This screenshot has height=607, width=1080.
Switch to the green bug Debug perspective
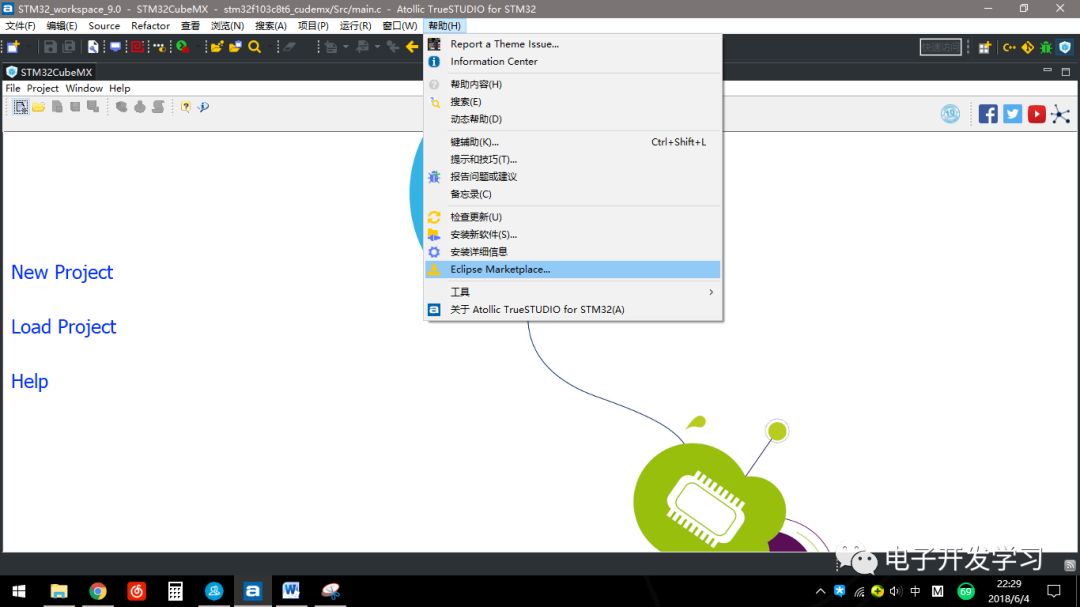(x=1046, y=47)
